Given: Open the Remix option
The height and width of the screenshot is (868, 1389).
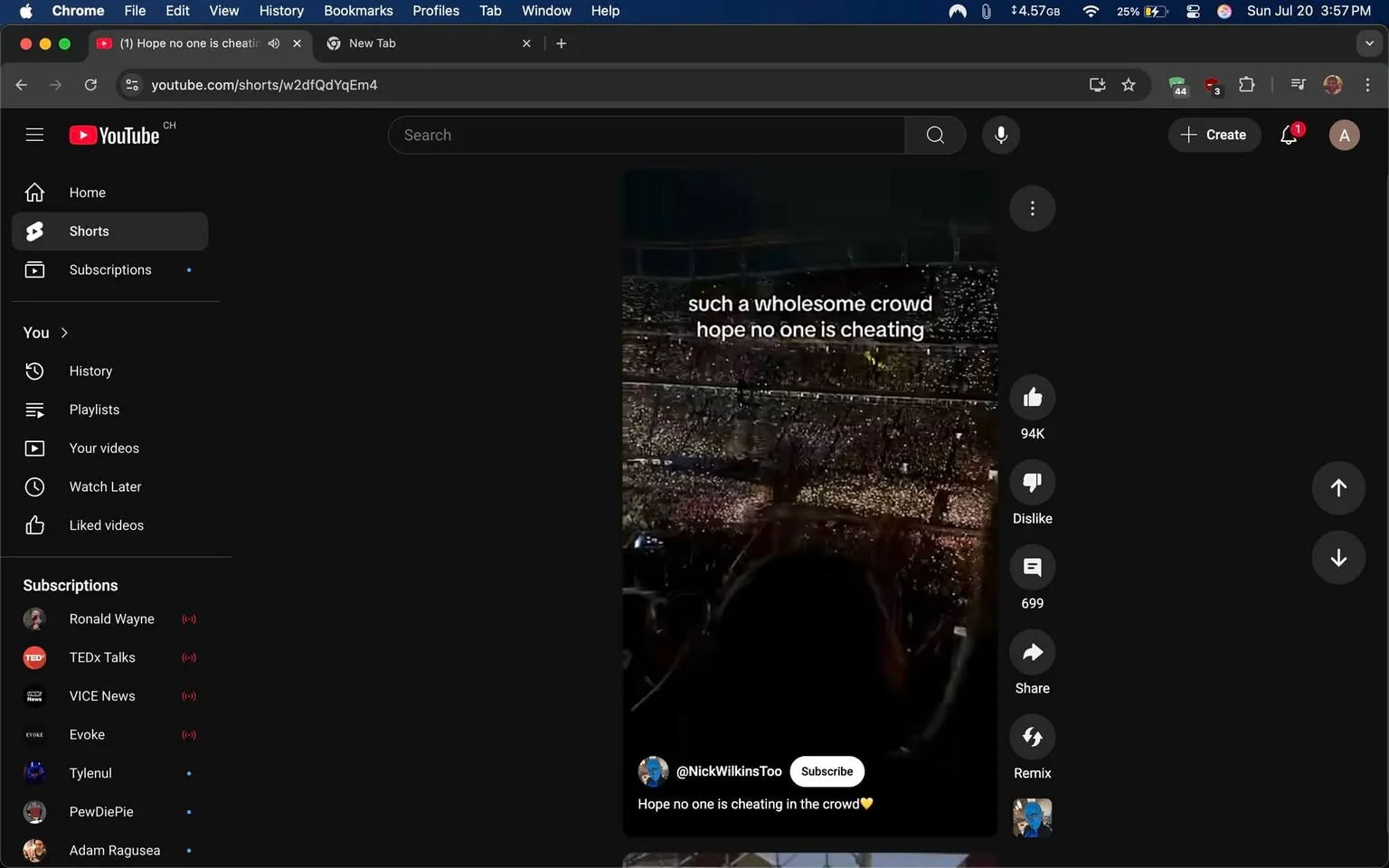Looking at the screenshot, I should point(1032,738).
